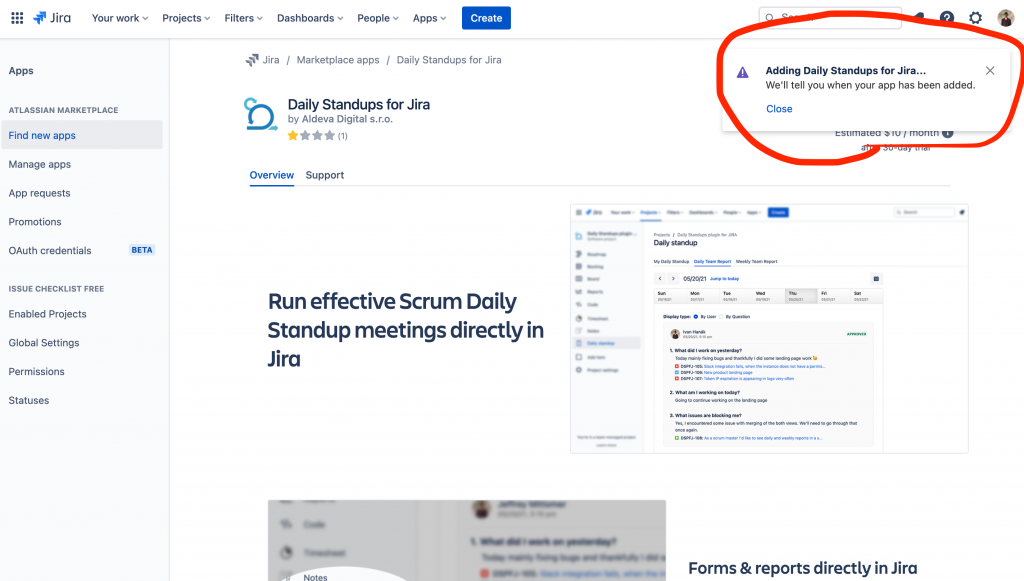Switch to the Overview tab
The image size is (1024, 581).
coord(272,175)
